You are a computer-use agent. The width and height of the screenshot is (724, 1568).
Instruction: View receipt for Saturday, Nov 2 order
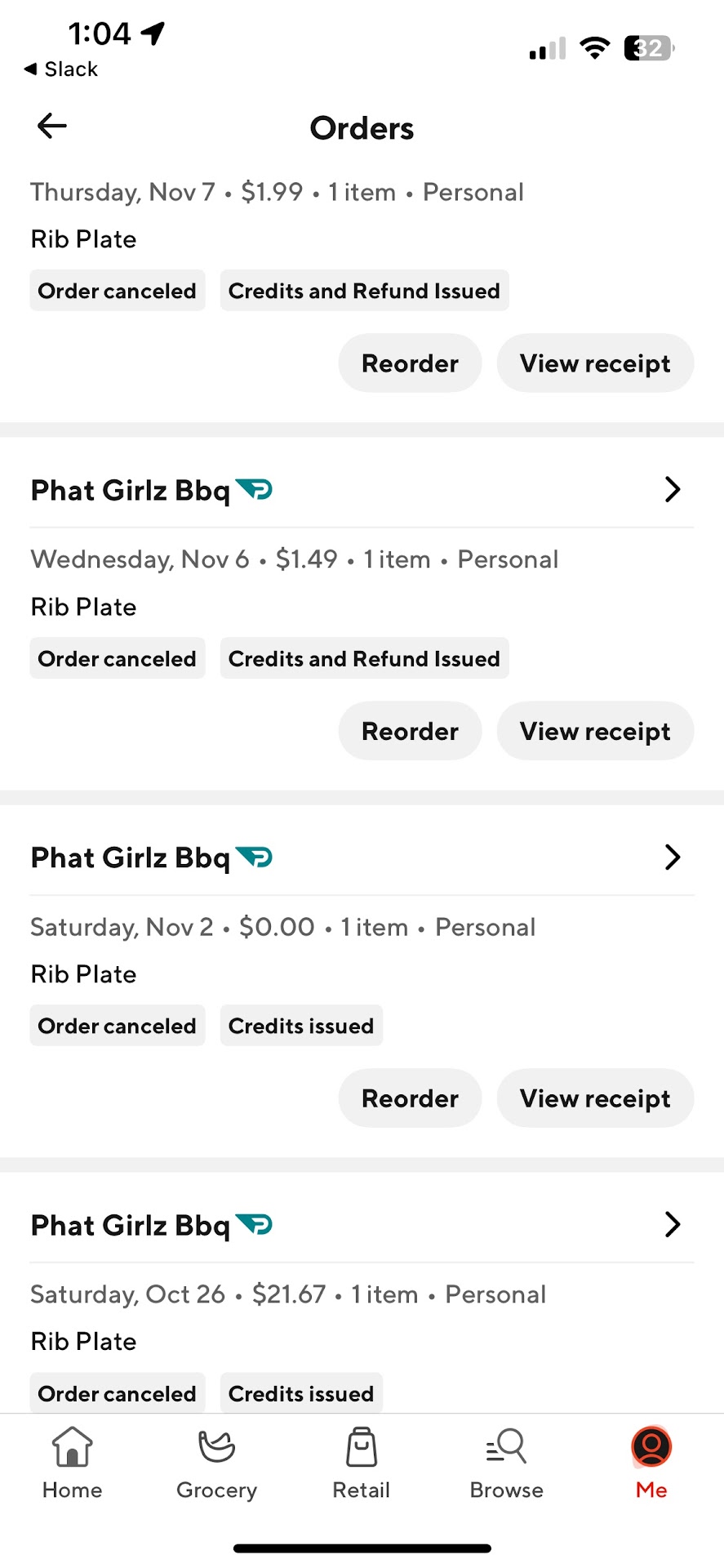595,1098
